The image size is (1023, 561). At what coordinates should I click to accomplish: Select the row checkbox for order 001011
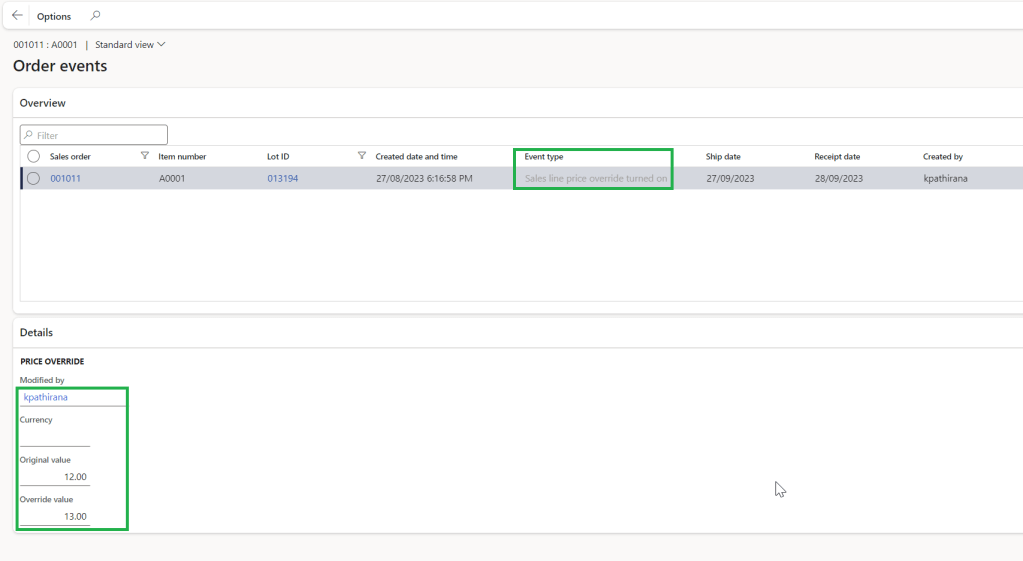click(x=34, y=179)
